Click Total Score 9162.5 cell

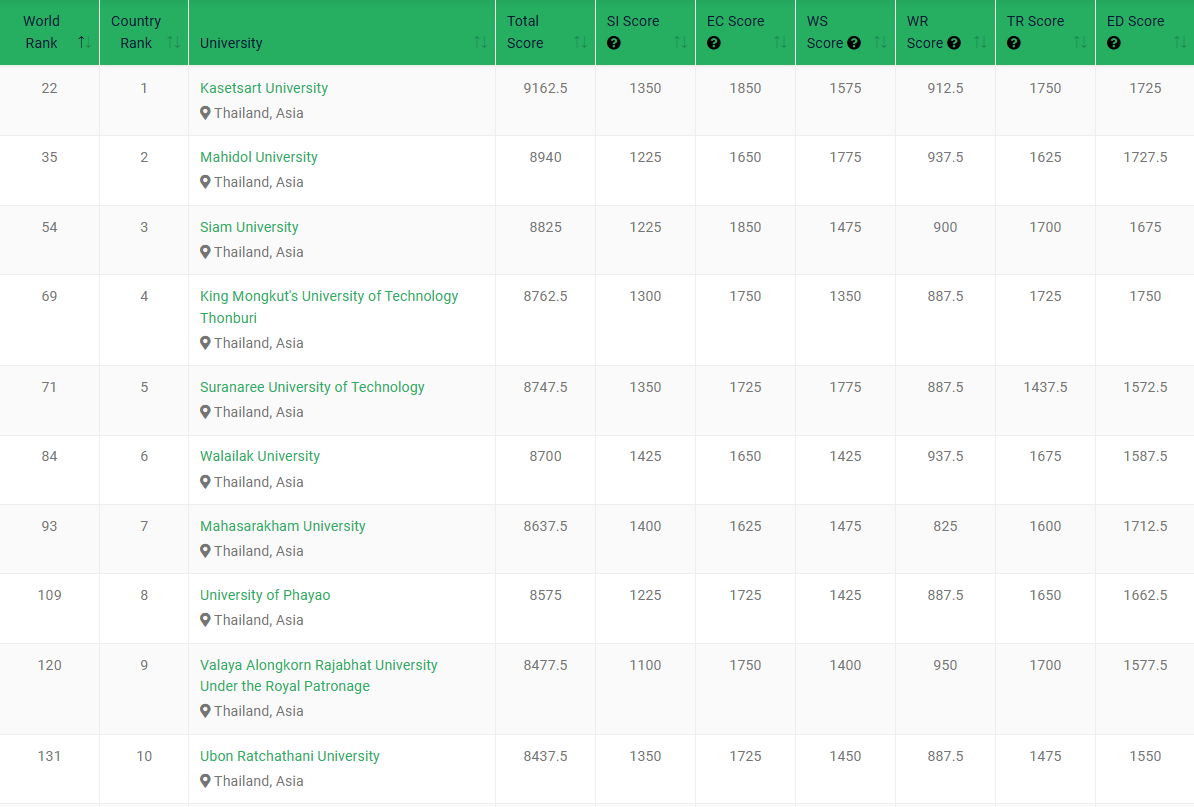point(545,88)
